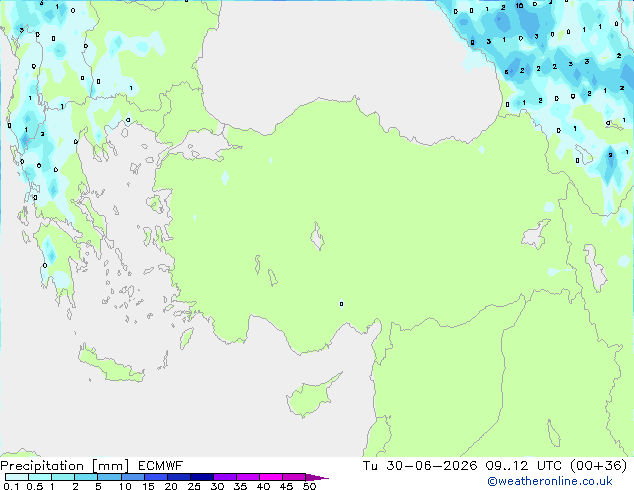
Task: Choose the 25 to 30 mm navy swatch
Action: [x=201, y=477]
